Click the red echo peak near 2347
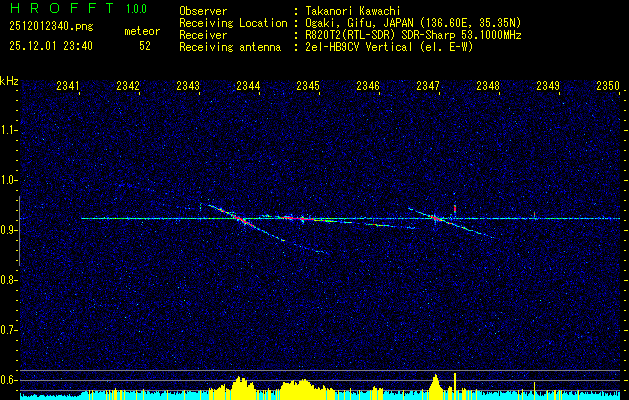This screenshot has width=629, height=400. (435, 218)
